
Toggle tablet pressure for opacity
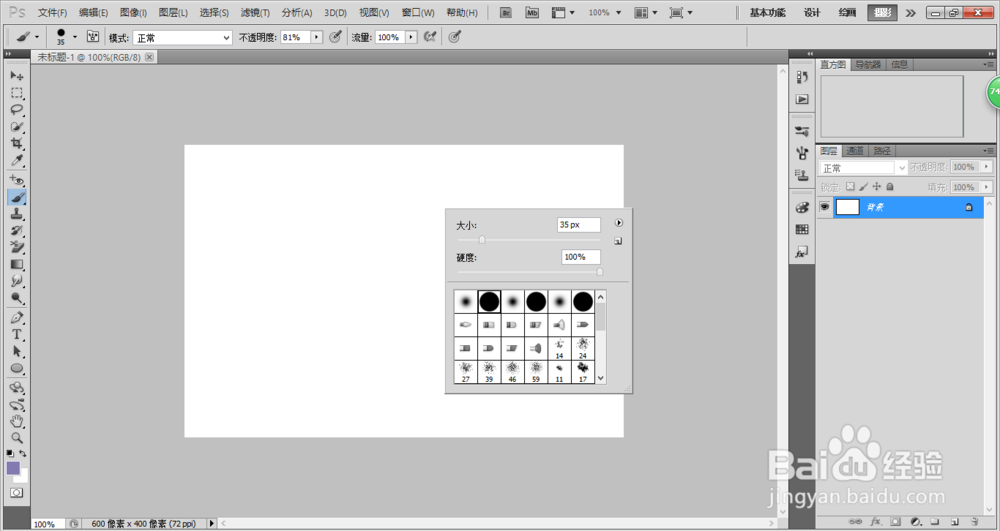pyautogui.click(x=335, y=37)
